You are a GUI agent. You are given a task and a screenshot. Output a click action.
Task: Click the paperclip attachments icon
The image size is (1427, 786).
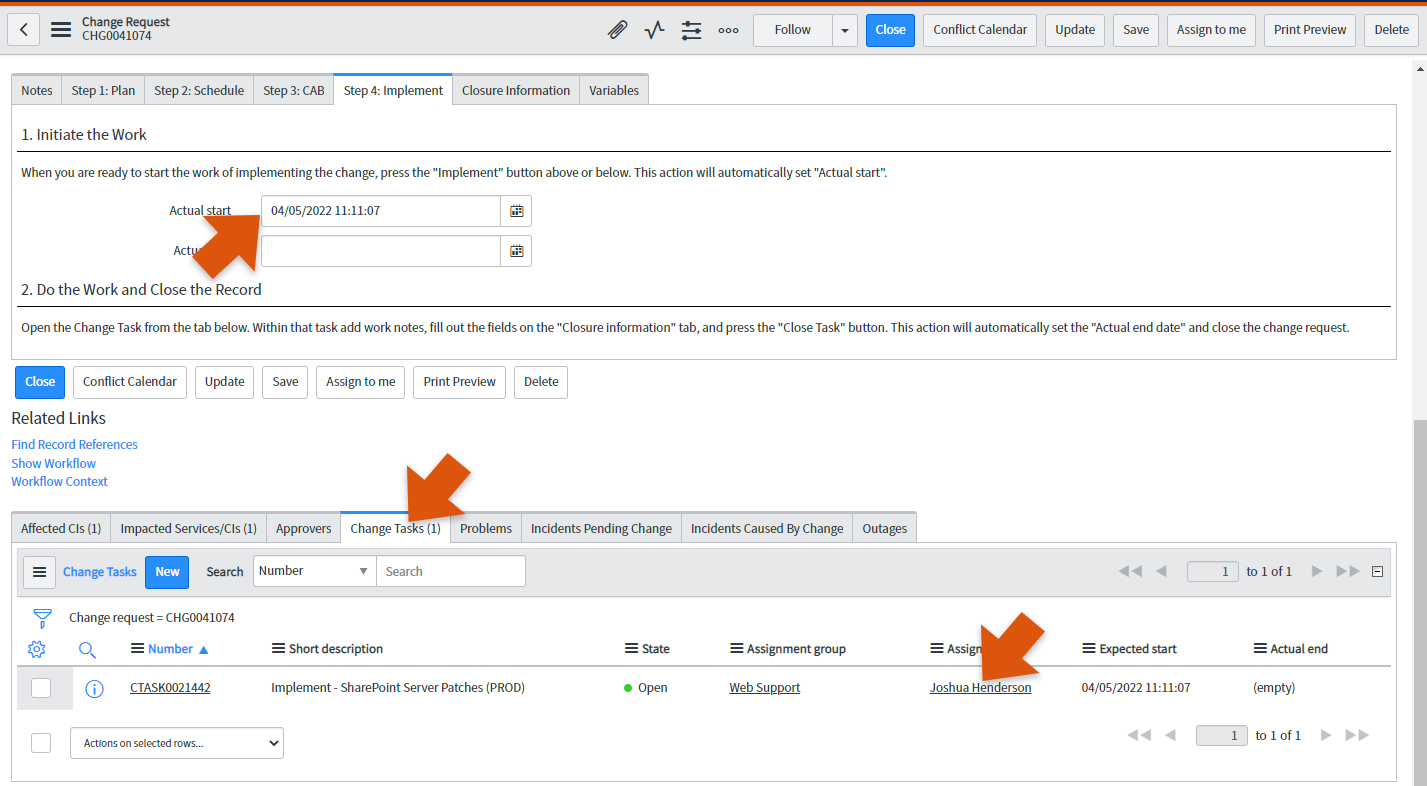coord(618,30)
